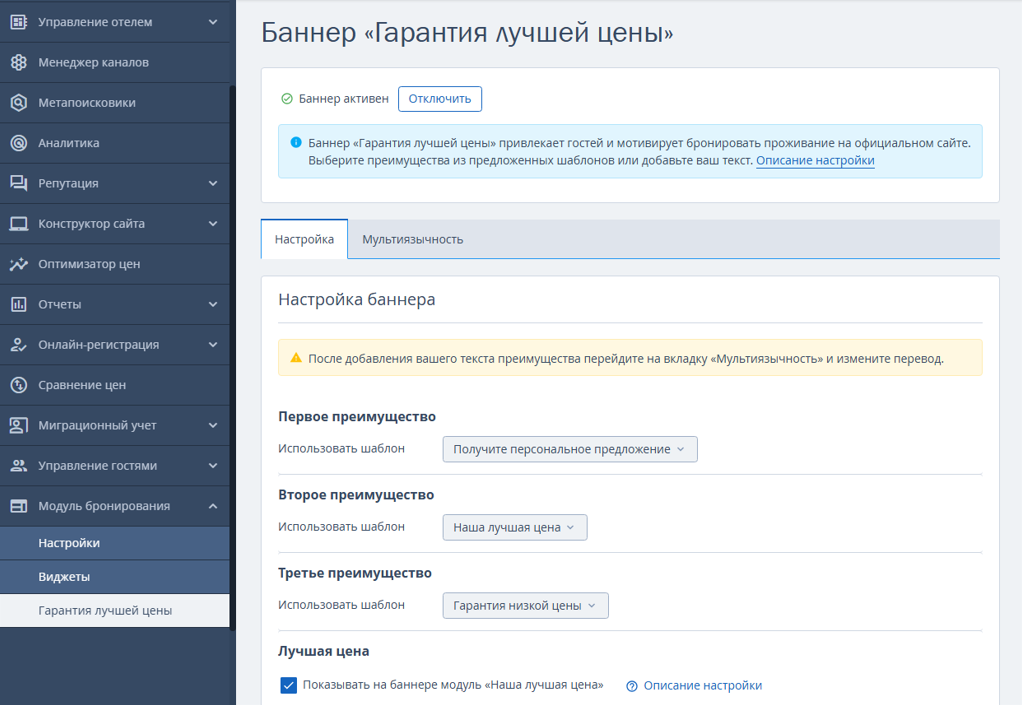Click the Оптимизатор цен chart icon
1022x705 pixels.
[18, 264]
